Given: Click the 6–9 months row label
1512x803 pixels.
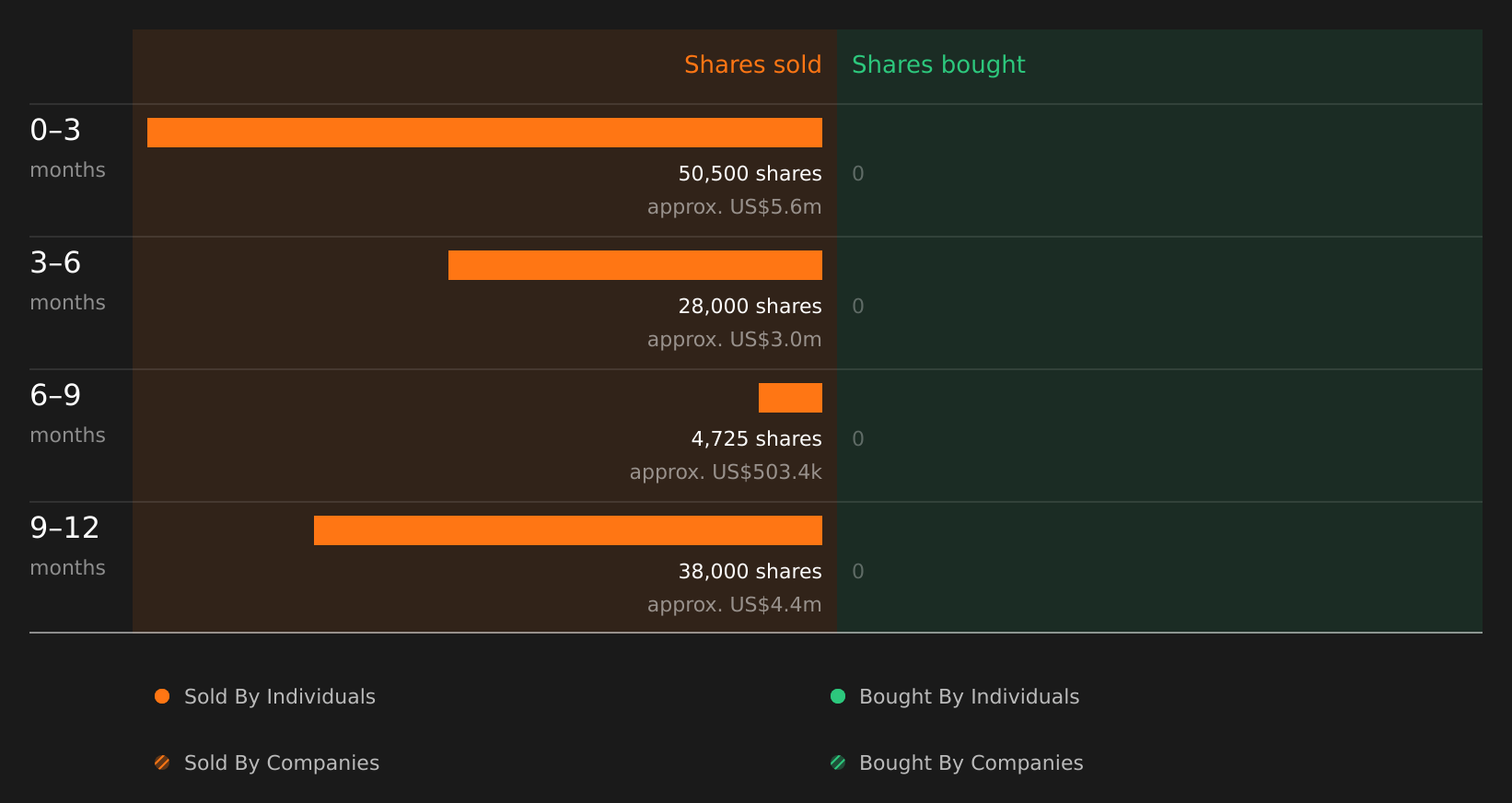Looking at the screenshot, I should (67, 413).
